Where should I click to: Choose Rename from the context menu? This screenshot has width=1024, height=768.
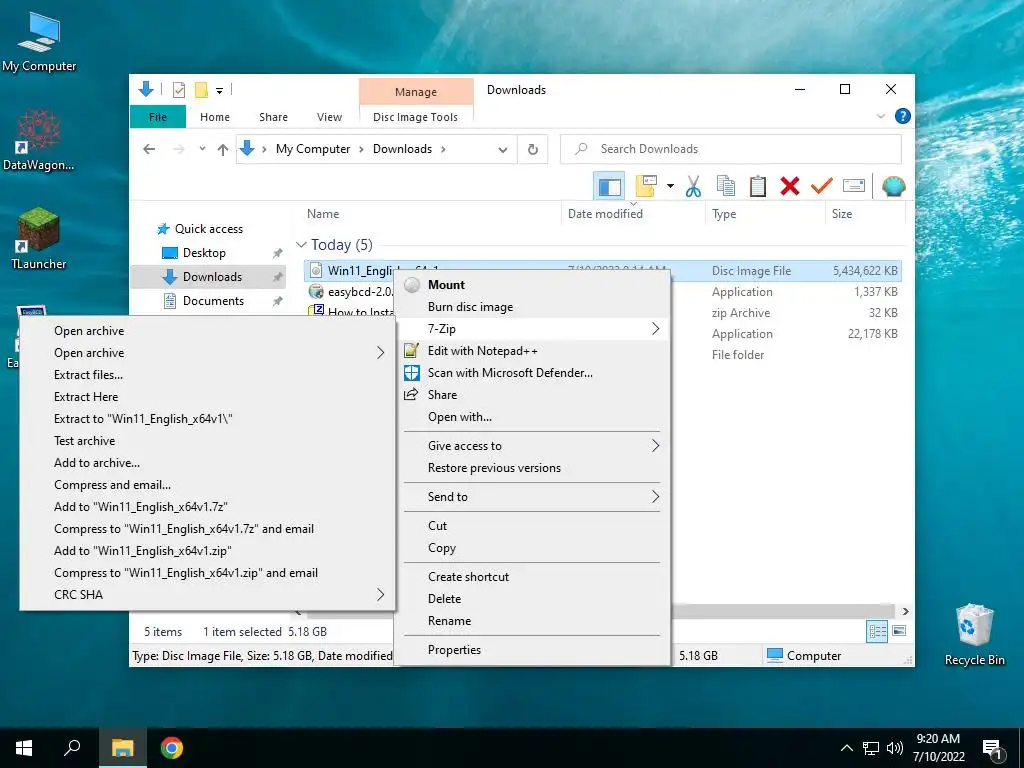coord(532,621)
